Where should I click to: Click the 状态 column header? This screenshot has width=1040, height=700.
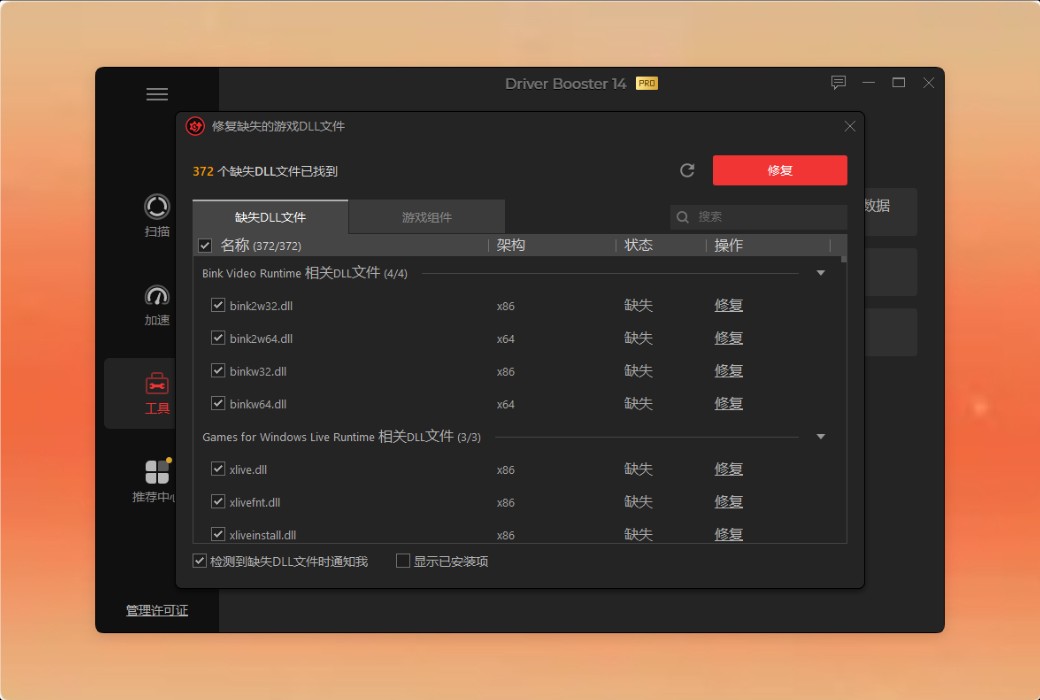tap(639, 245)
